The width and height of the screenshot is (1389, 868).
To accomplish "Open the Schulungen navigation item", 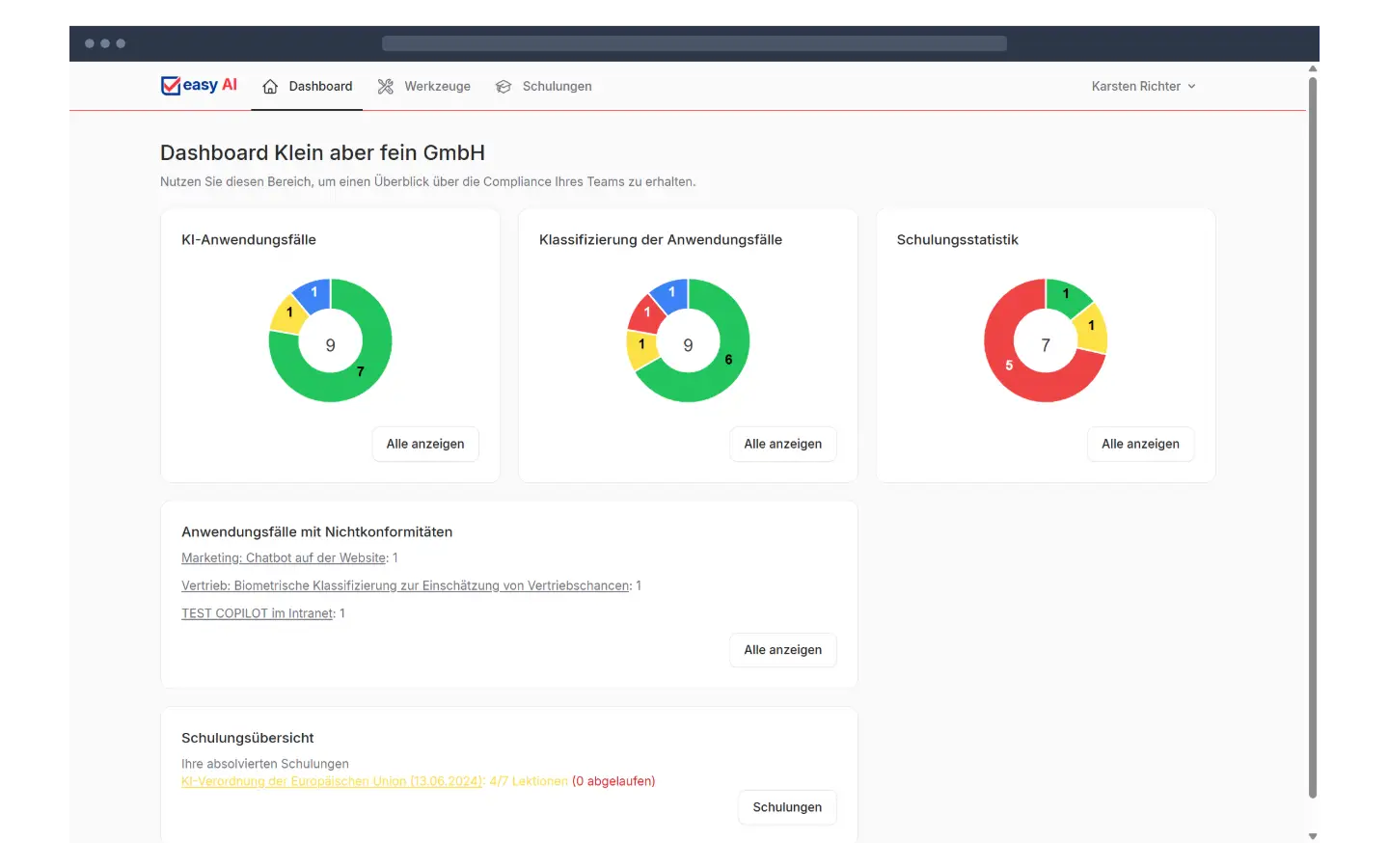I will pos(556,86).
